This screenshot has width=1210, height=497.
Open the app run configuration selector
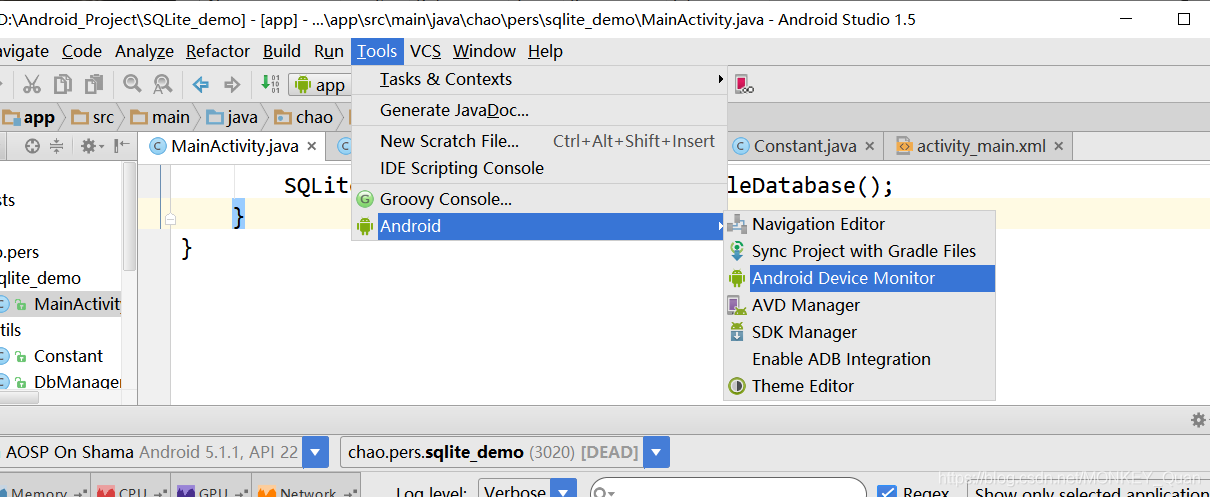click(318, 85)
